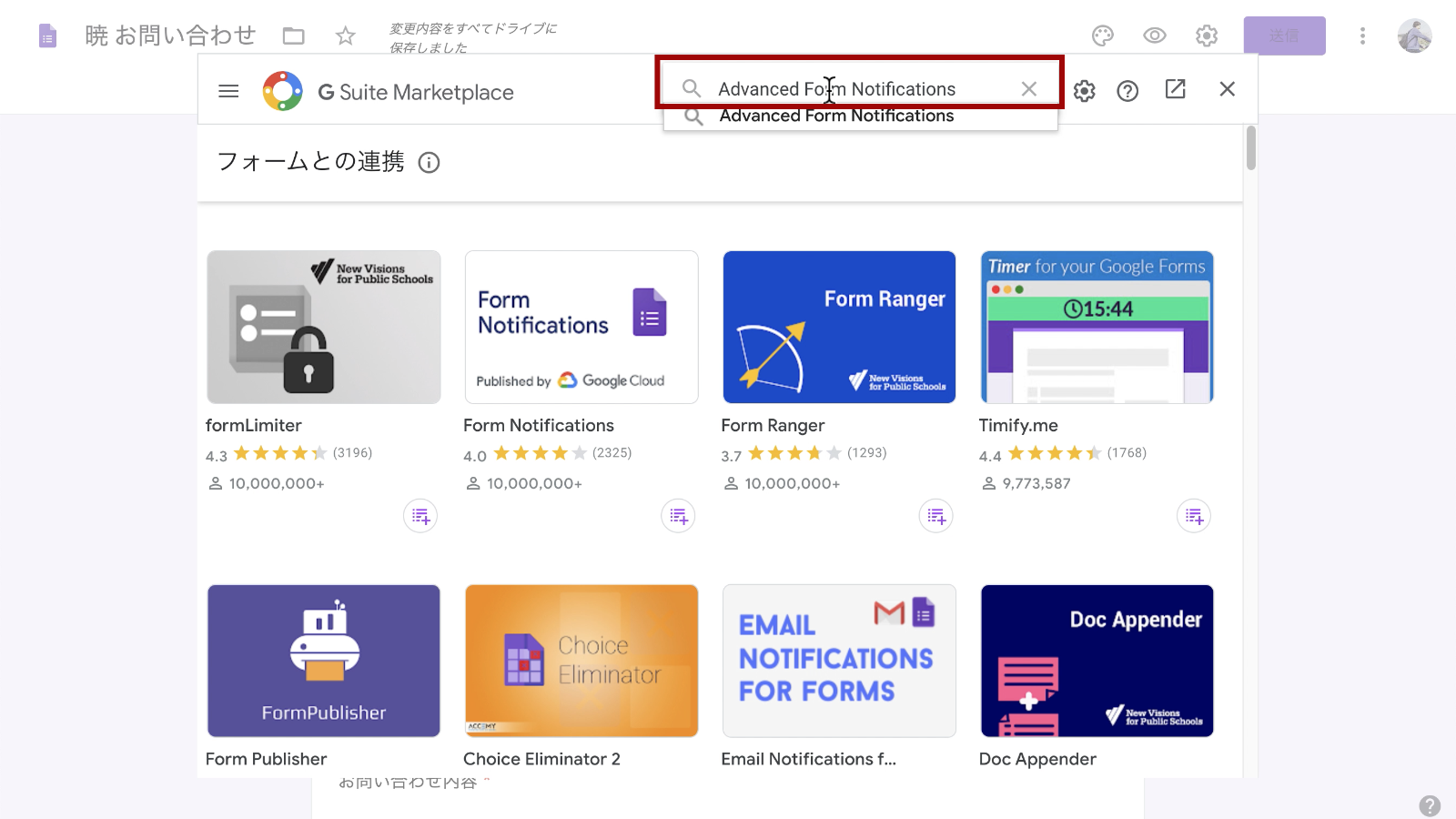Open the Google Forms home icon

(47, 35)
